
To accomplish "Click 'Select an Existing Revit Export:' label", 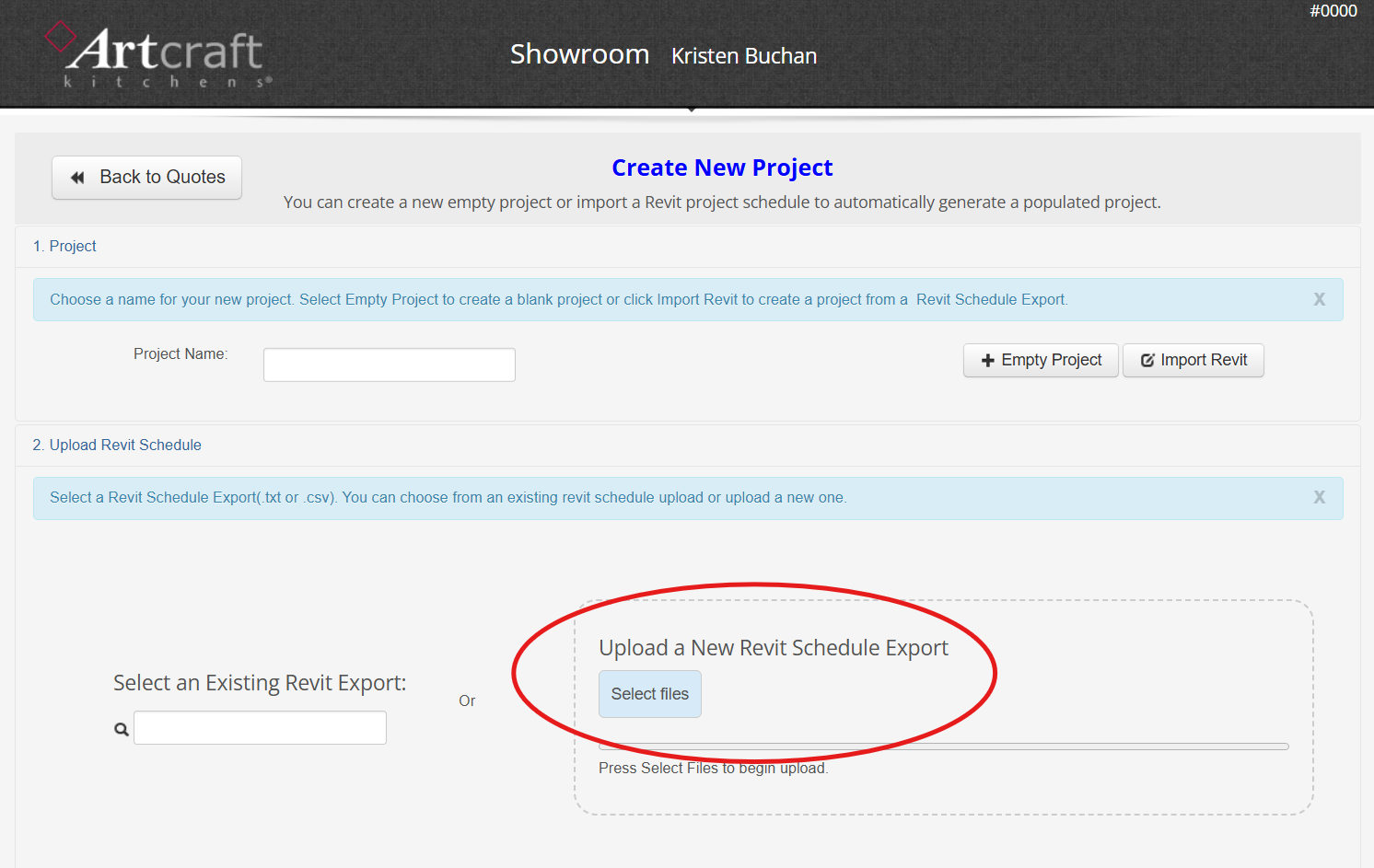I will (260, 683).
